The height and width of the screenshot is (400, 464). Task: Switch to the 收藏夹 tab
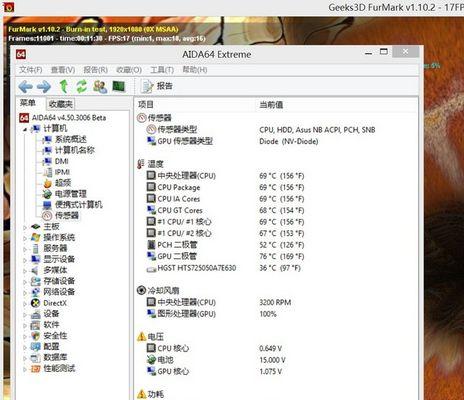pyautogui.click(x=60, y=104)
